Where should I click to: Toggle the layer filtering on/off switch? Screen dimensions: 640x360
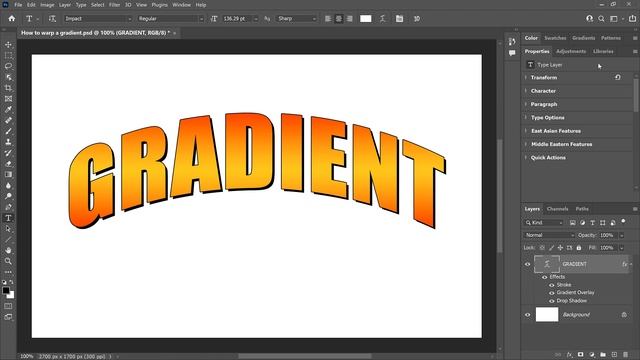point(623,222)
